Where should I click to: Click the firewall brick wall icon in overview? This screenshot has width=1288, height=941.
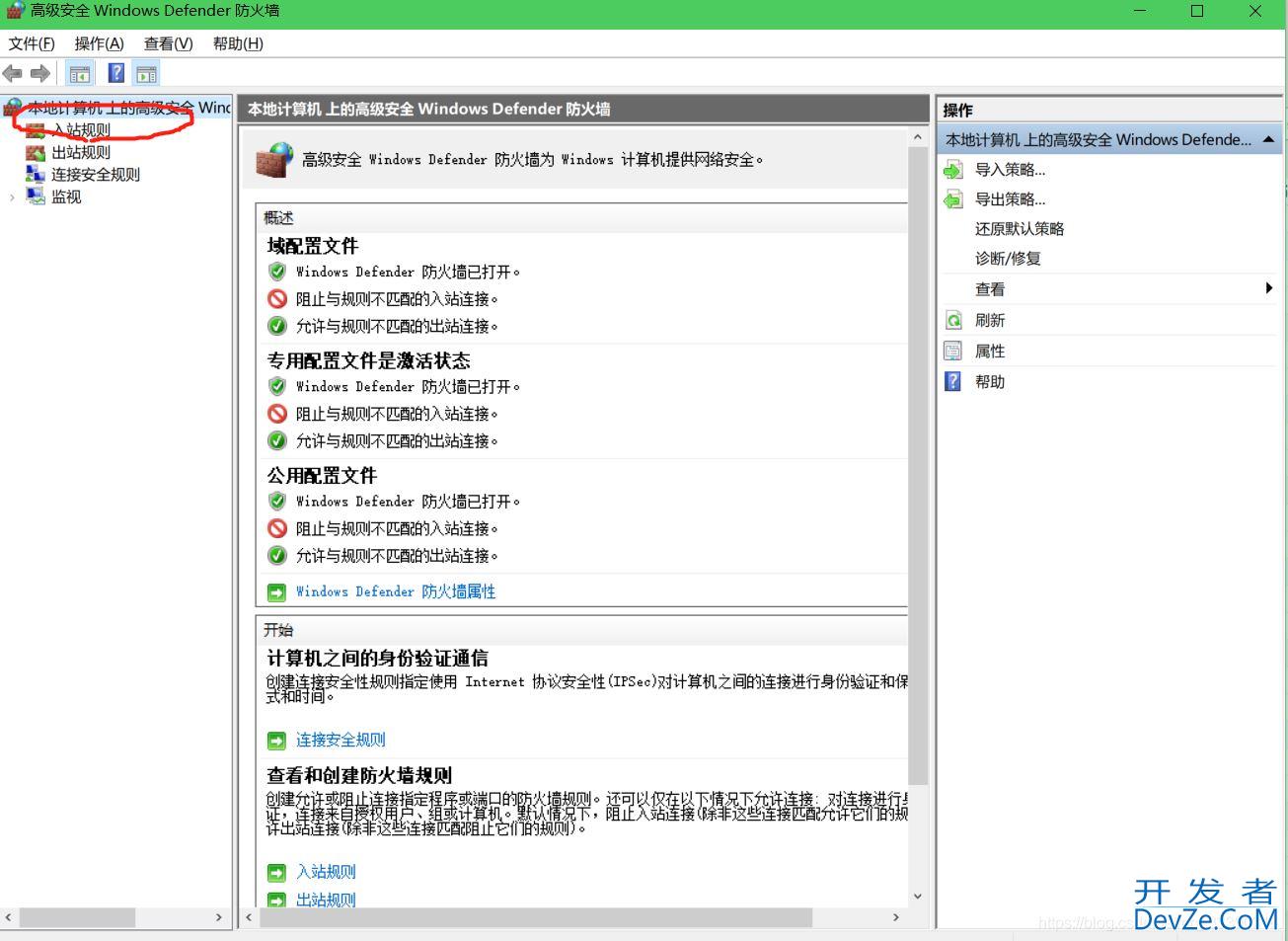click(x=274, y=159)
